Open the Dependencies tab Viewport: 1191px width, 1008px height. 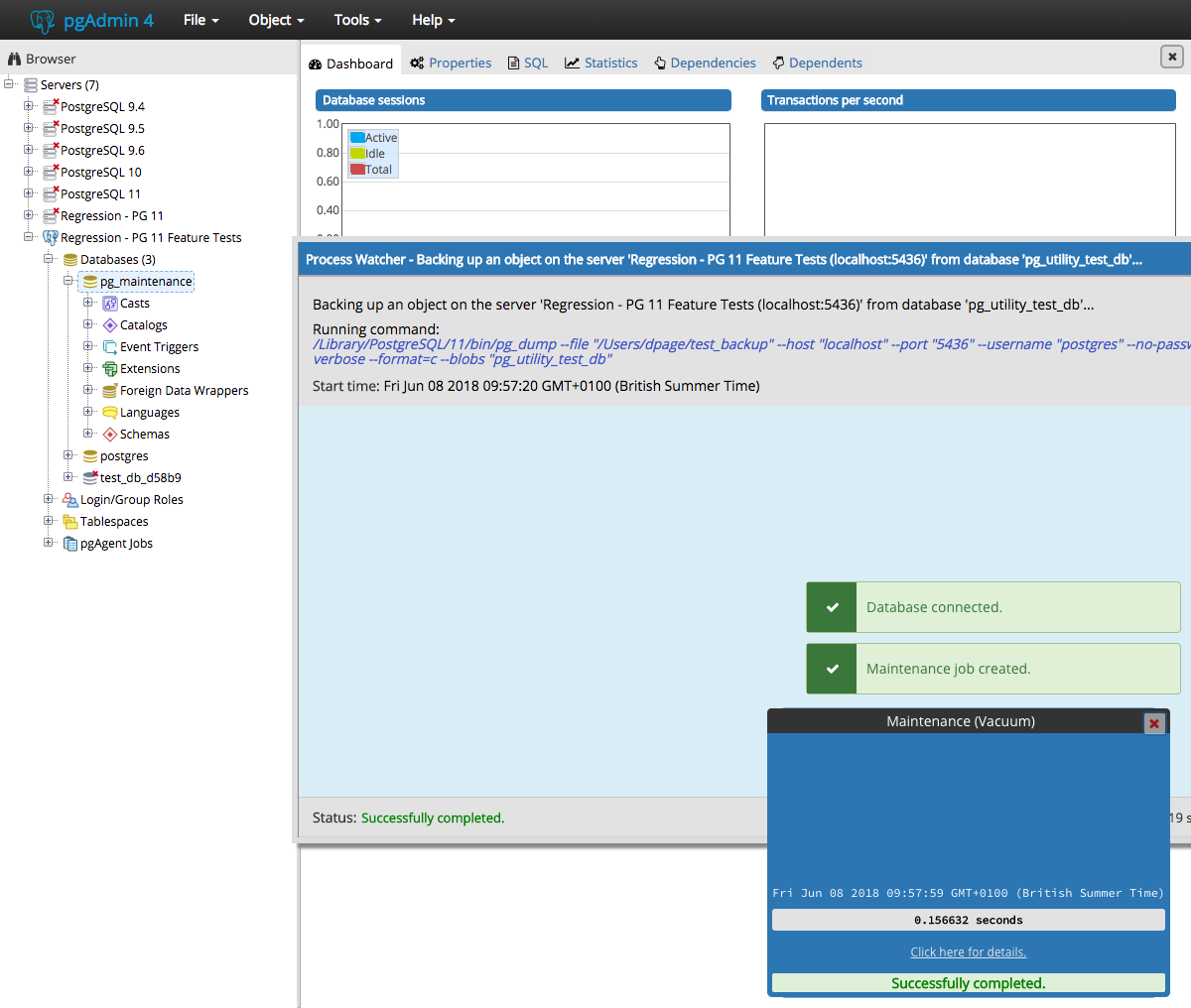coord(705,63)
